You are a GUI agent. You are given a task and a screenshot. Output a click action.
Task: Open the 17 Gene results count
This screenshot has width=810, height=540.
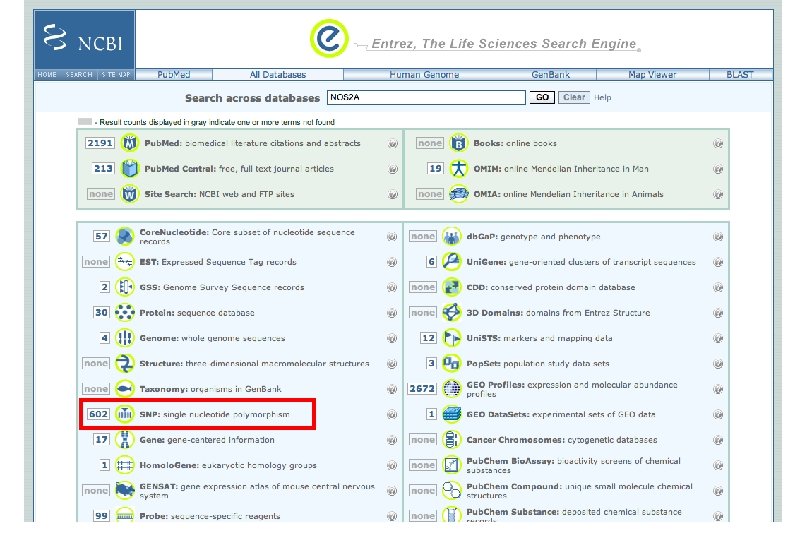point(101,440)
